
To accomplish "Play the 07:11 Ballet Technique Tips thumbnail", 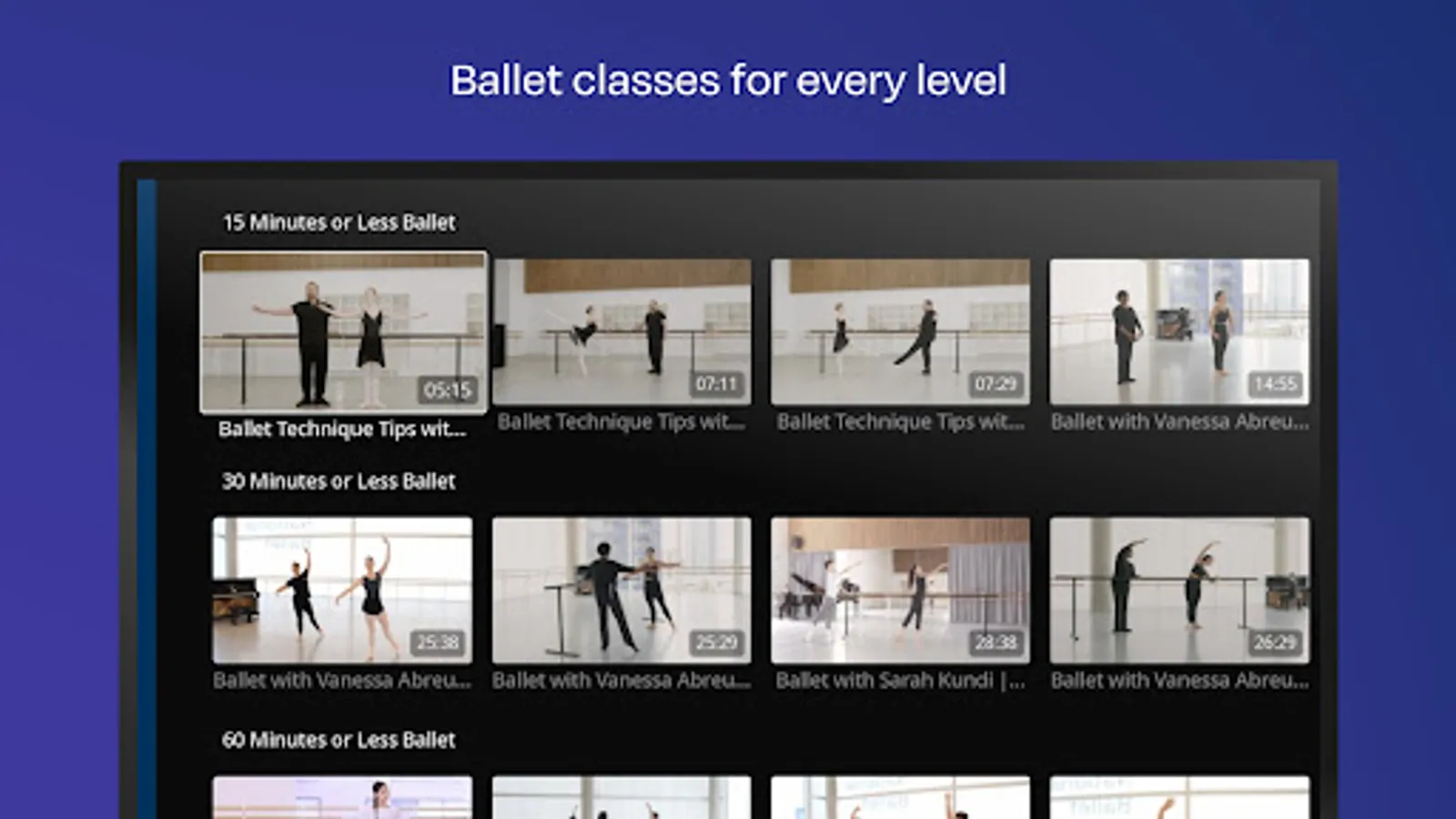I will tap(622, 331).
